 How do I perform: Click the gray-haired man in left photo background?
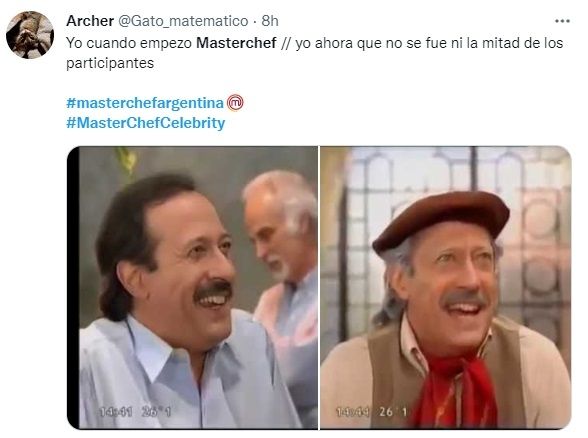click(283, 262)
